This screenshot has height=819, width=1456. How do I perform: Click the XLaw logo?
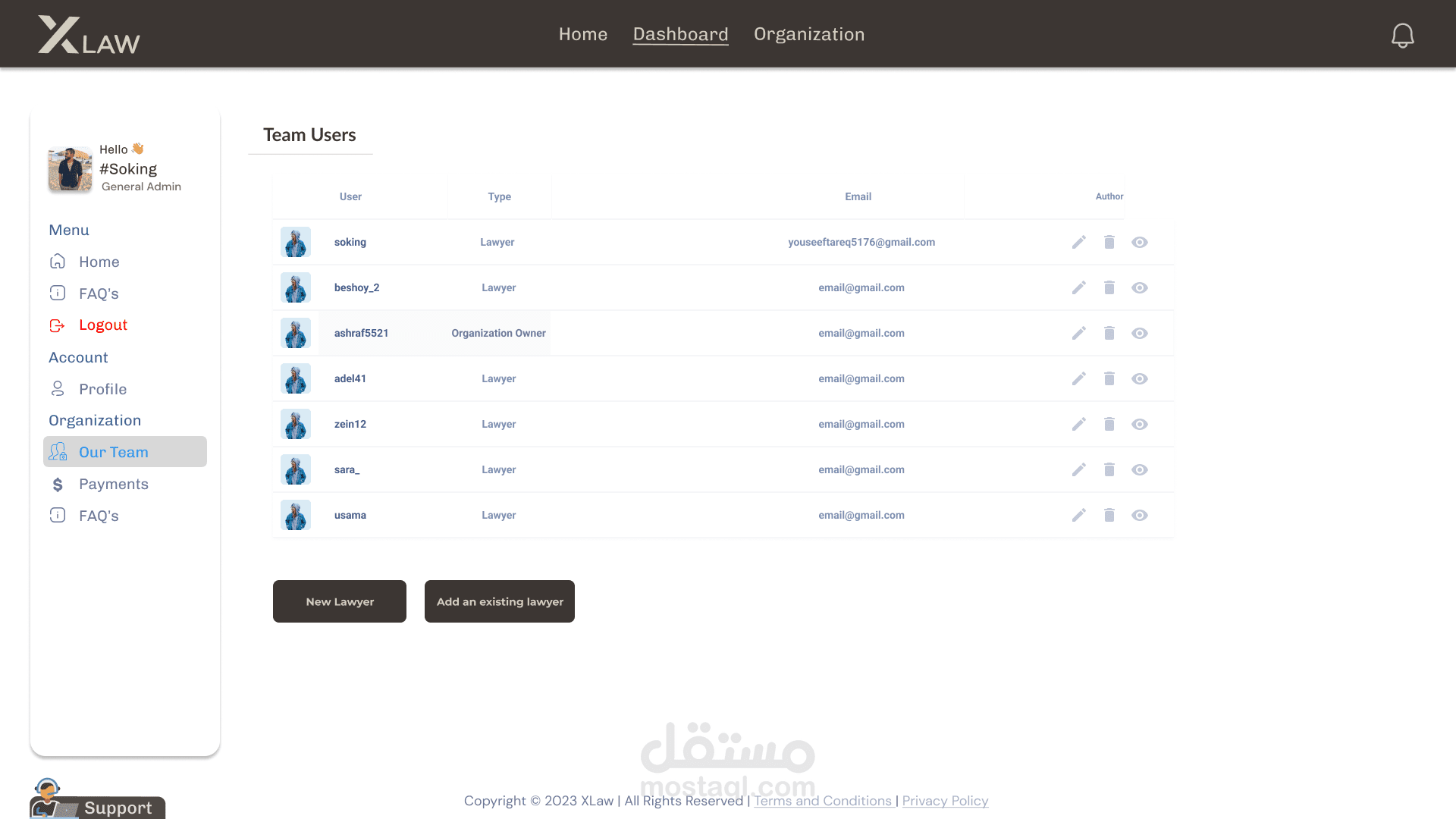point(89,35)
